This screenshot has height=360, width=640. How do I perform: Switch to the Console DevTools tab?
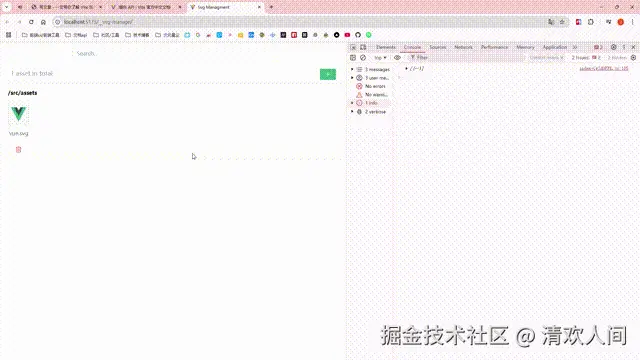[x=412, y=47]
